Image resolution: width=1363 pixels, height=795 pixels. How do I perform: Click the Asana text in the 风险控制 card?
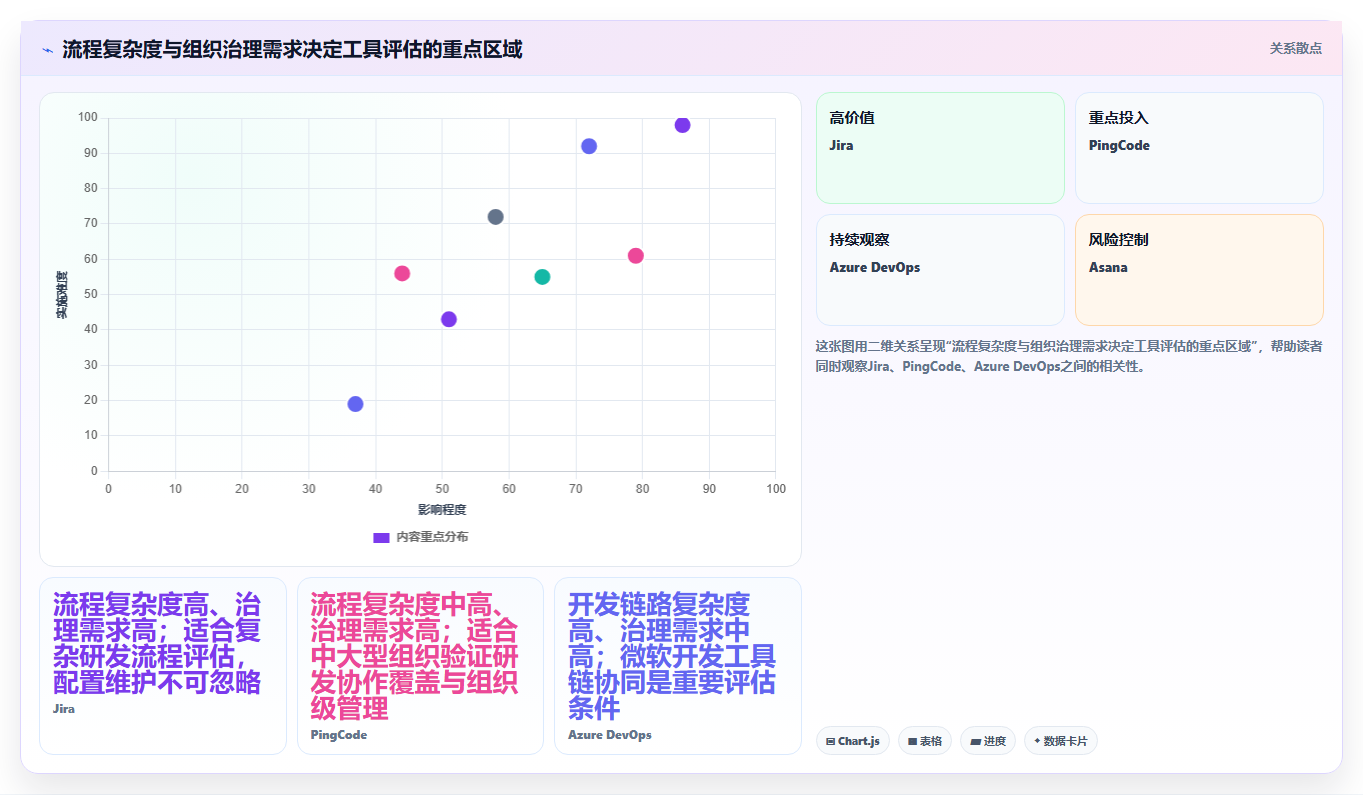[1108, 267]
